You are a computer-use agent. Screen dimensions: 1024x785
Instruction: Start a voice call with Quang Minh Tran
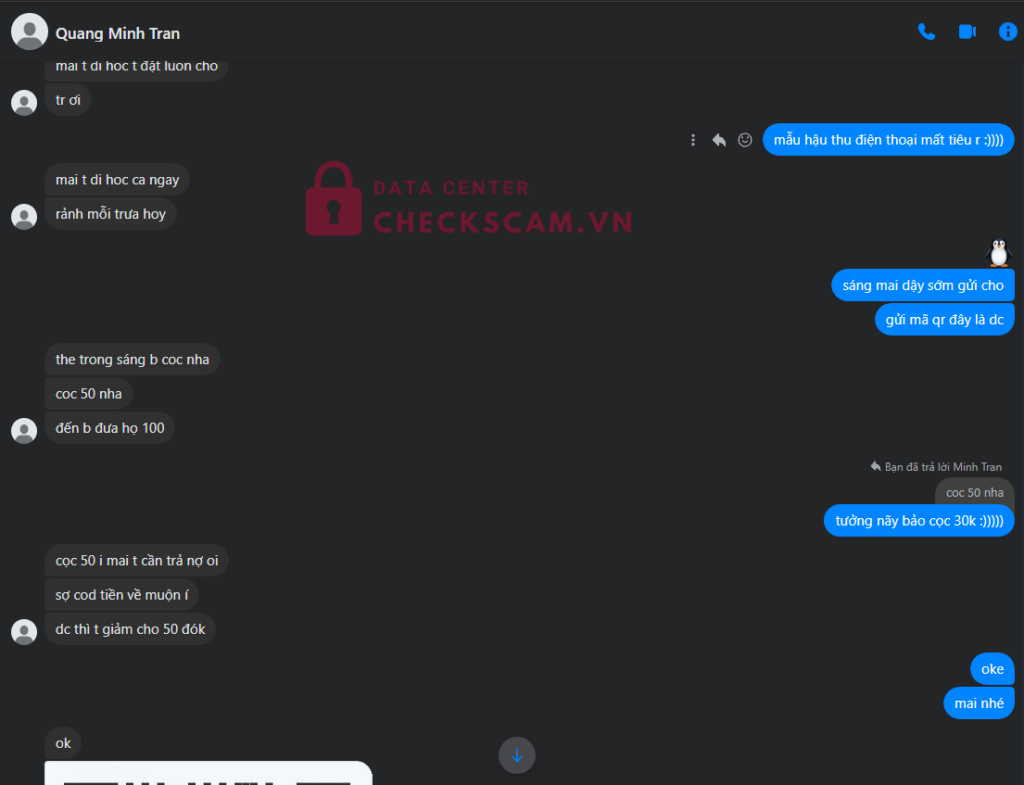tap(926, 31)
